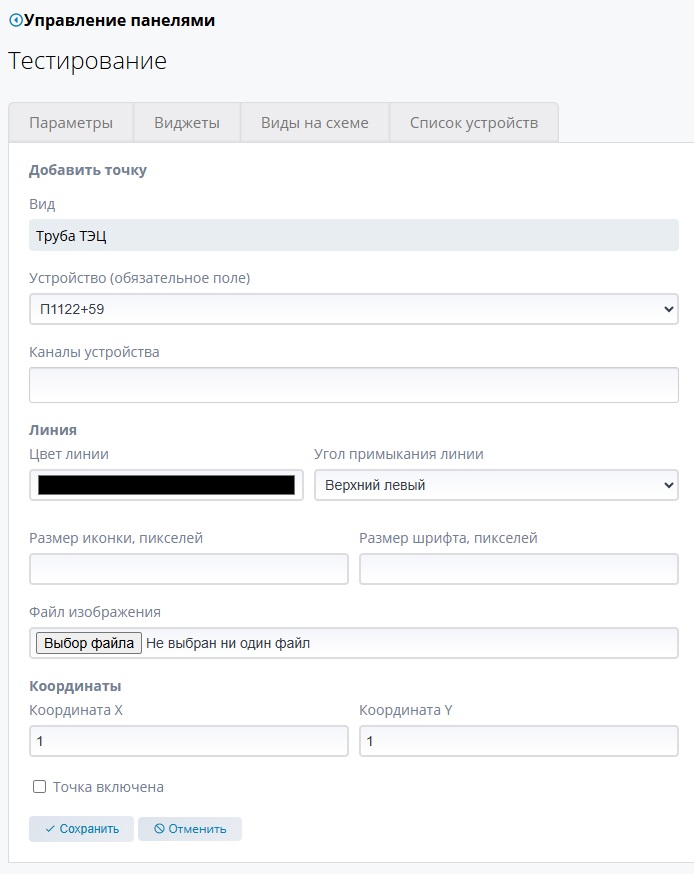694x874 pixels.
Task: Click into the Координата X field
Action: coord(189,741)
